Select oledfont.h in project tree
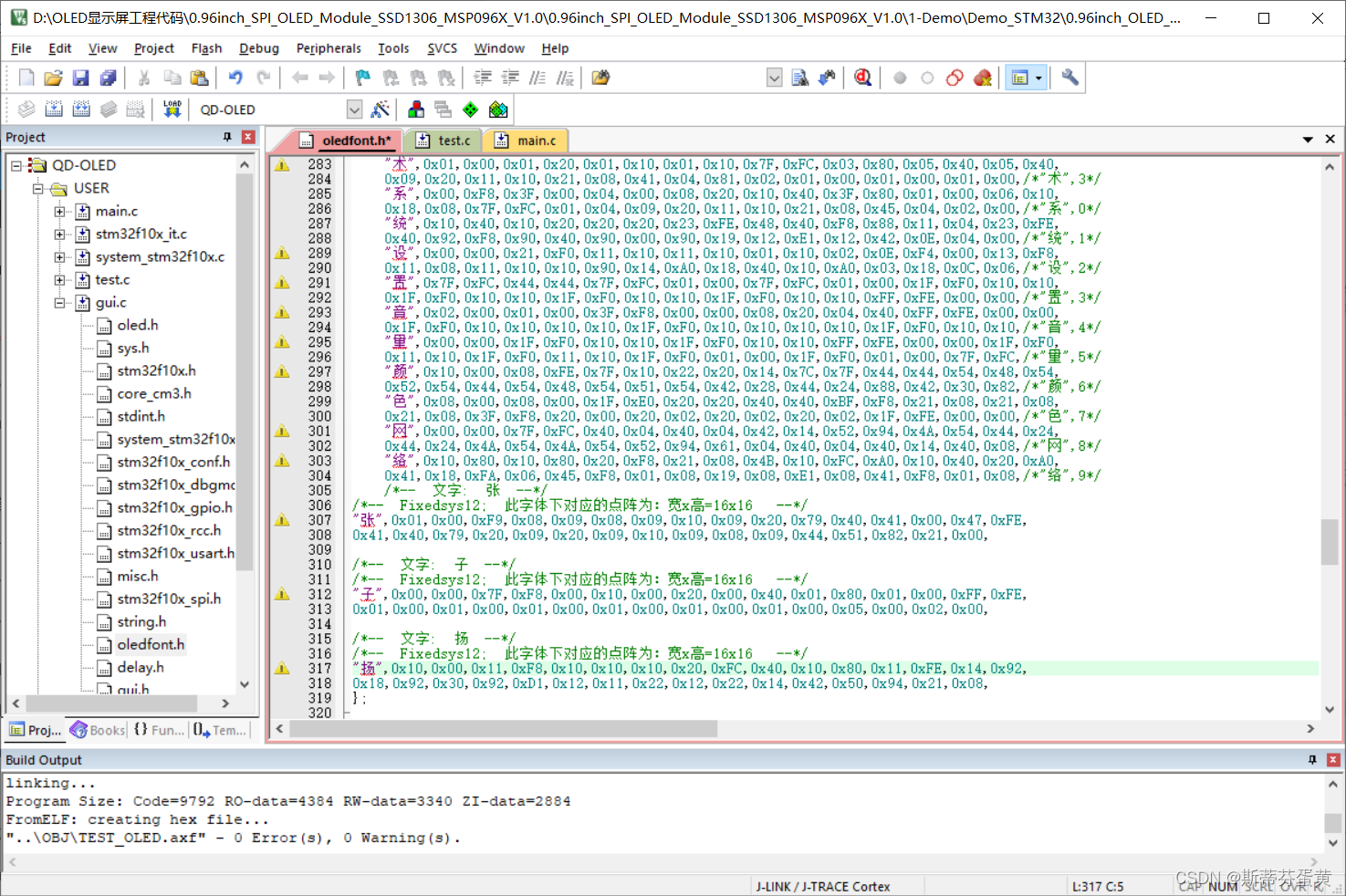The image size is (1346, 896). click(x=151, y=644)
